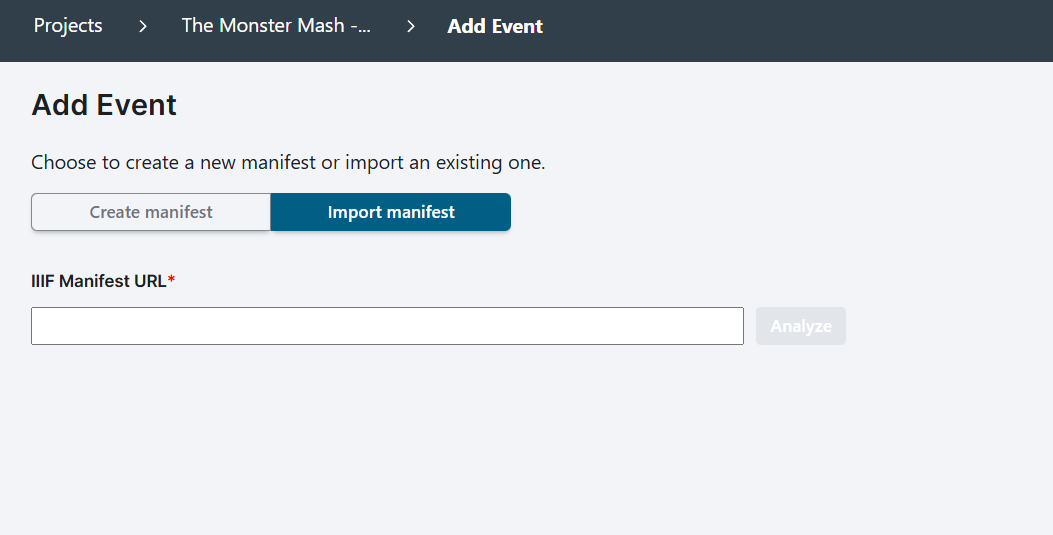Image resolution: width=1053 pixels, height=535 pixels.
Task: Switch to Create manifest mode
Action: point(151,212)
